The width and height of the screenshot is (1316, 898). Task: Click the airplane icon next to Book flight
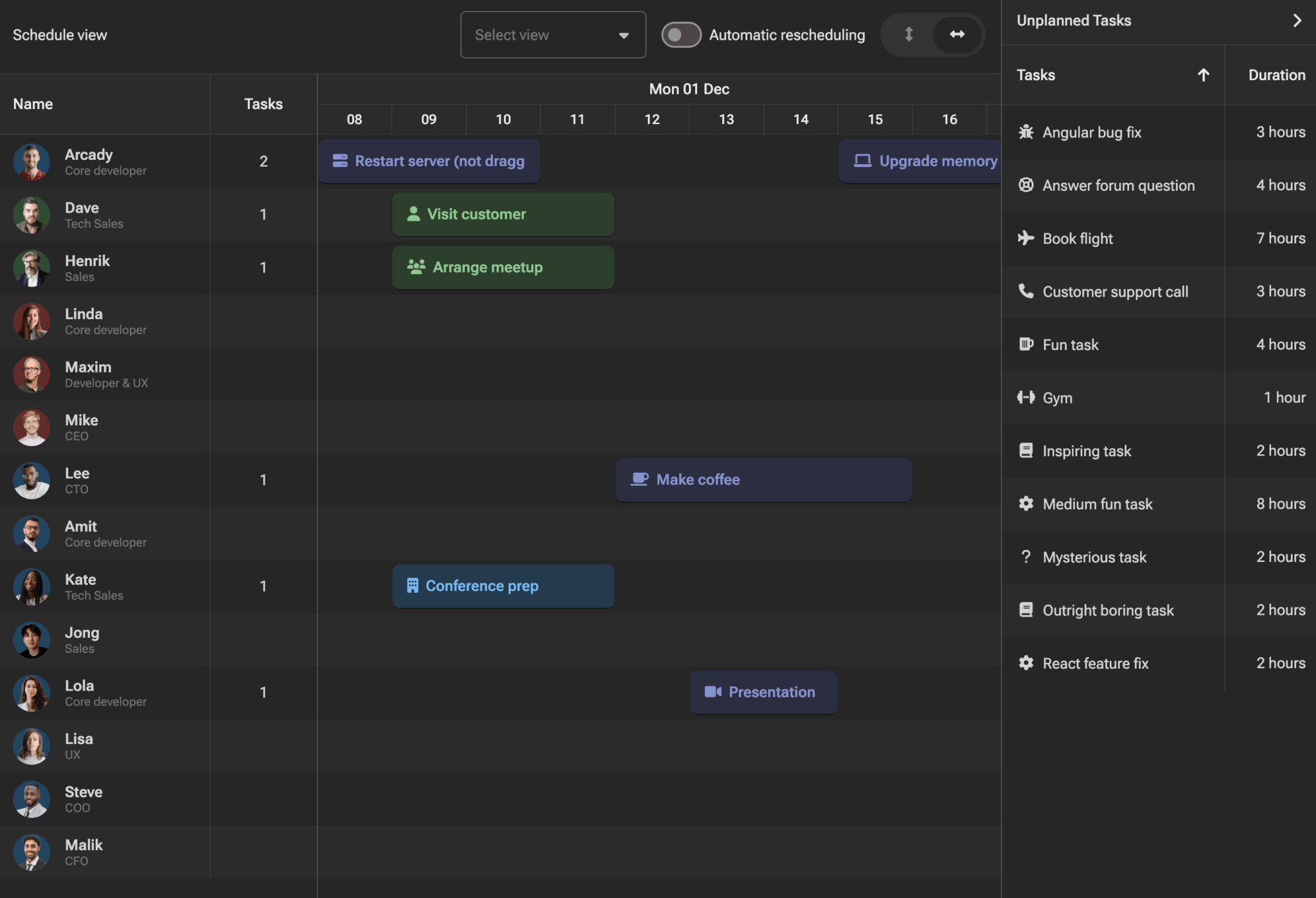[x=1026, y=238]
